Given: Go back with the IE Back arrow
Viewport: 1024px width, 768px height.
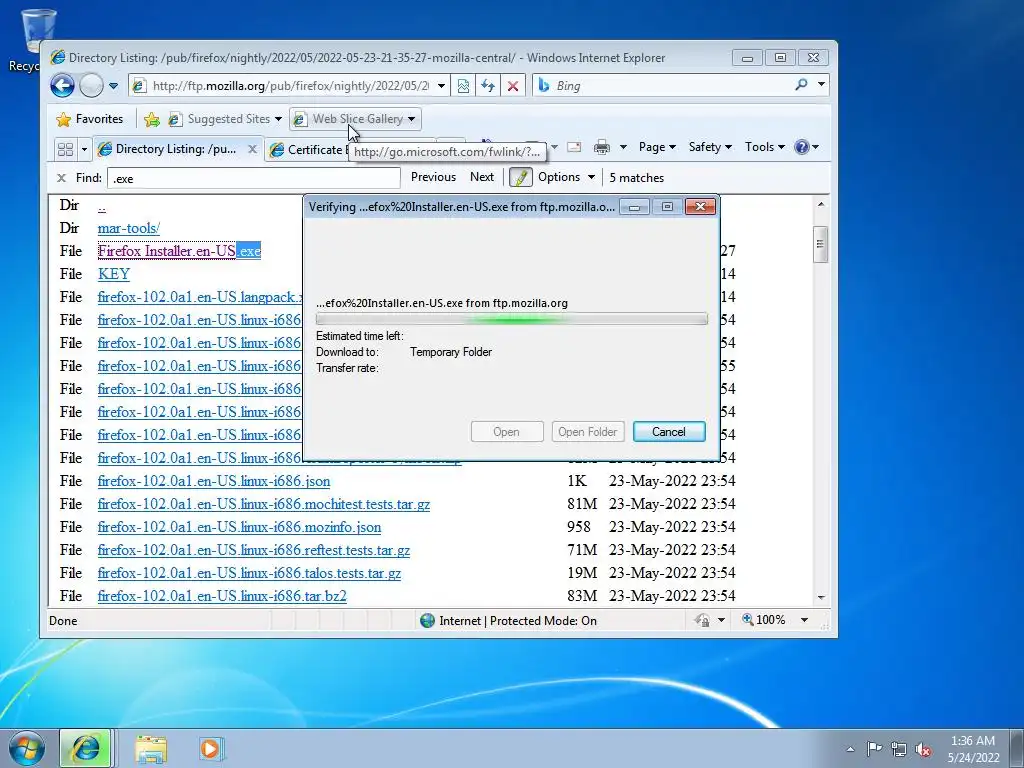Looking at the screenshot, I should pos(63,86).
